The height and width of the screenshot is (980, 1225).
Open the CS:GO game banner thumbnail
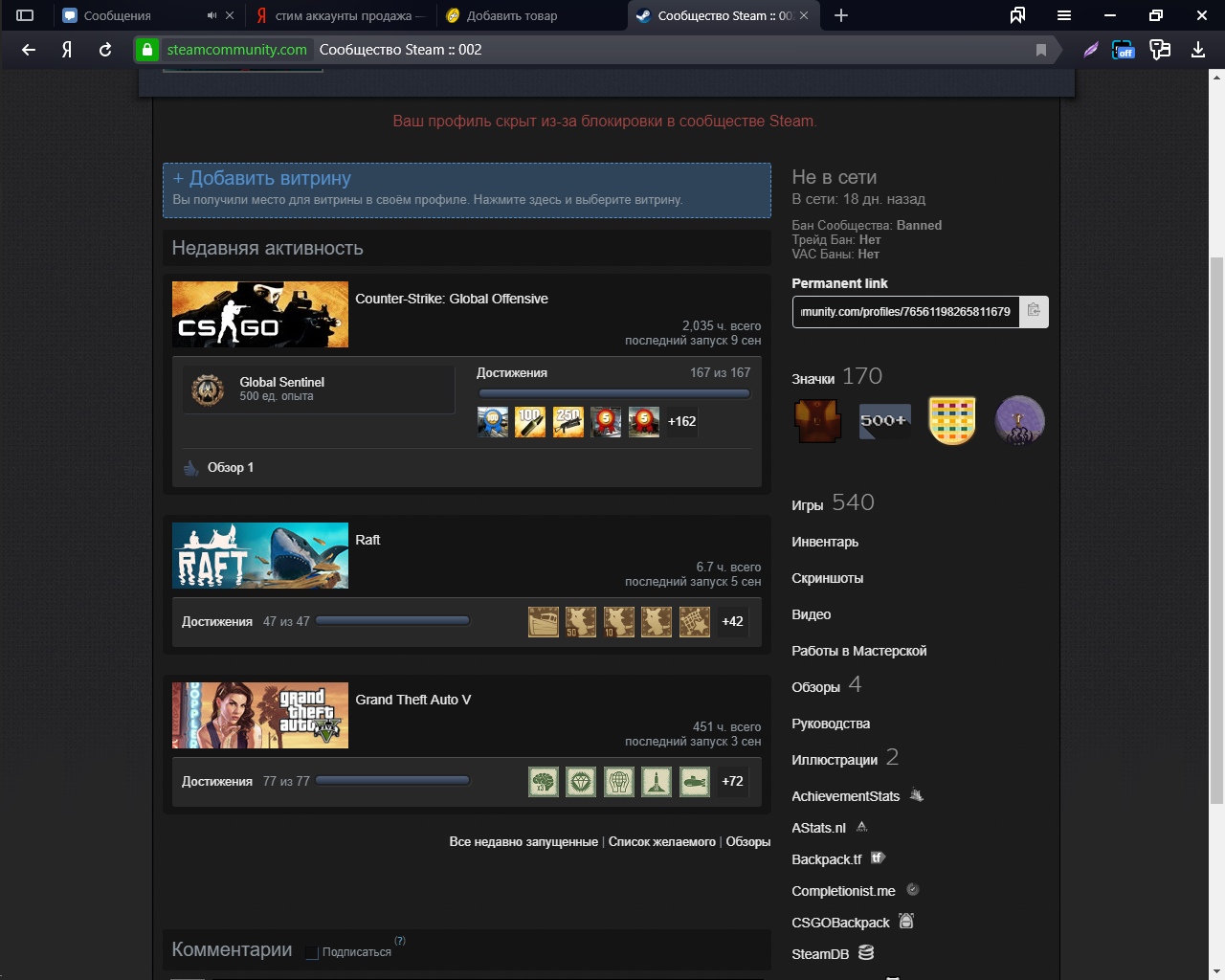[260, 314]
